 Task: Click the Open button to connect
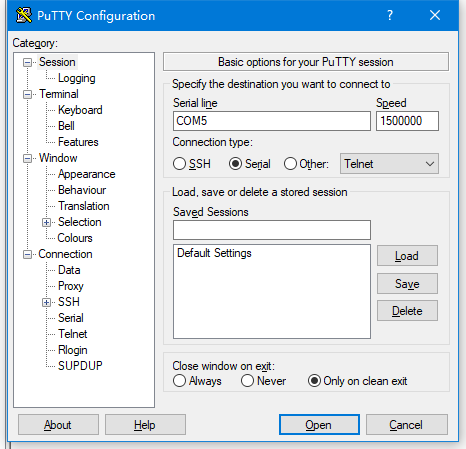(319, 425)
